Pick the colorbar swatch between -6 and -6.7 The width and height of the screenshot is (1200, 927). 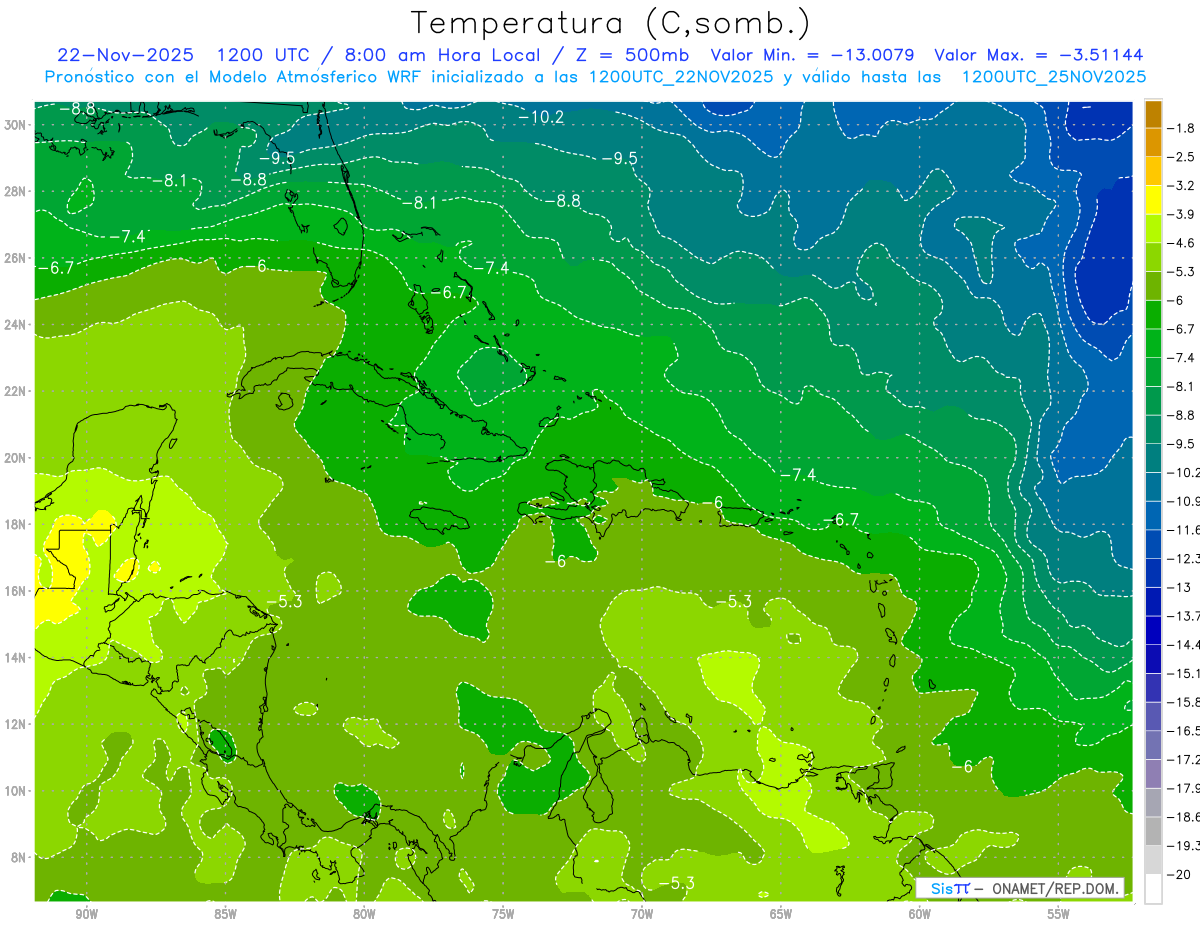pyautogui.click(x=1153, y=315)
